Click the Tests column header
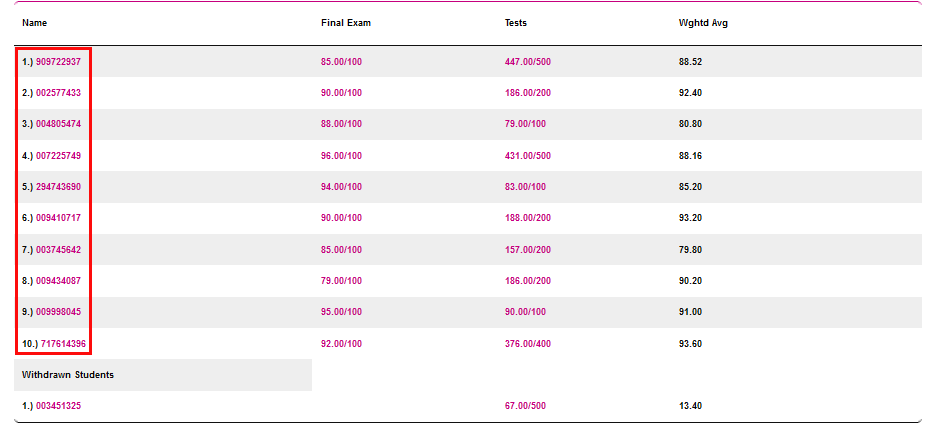This screenshot has width=936, height=427. click(x=515, y=23)
